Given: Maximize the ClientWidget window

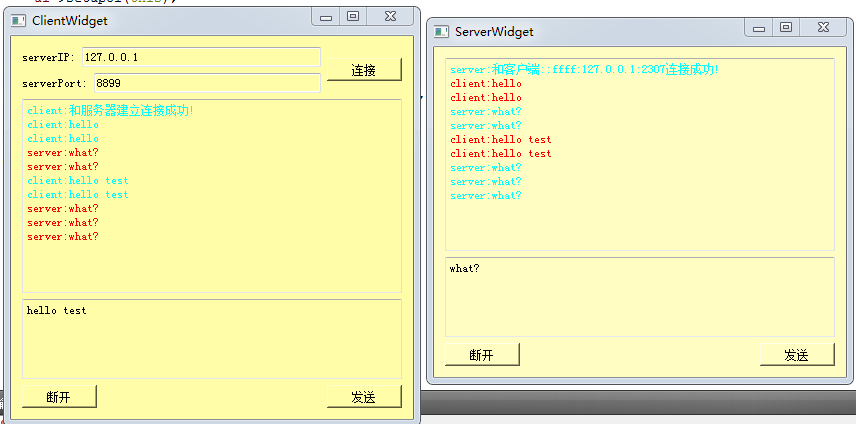Looking at the screenshot, I should click(353, 17).
